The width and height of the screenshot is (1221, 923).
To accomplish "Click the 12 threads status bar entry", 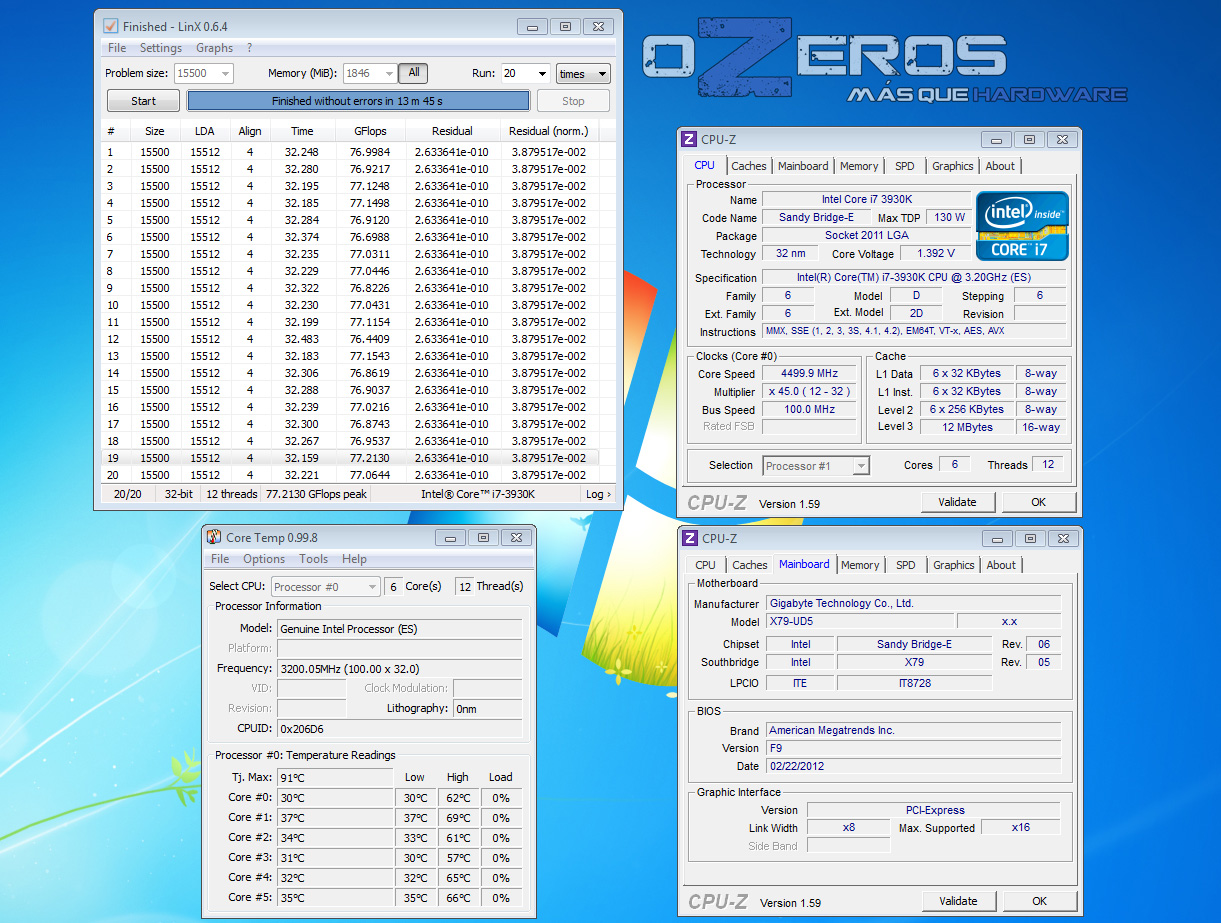I will 232,494.
